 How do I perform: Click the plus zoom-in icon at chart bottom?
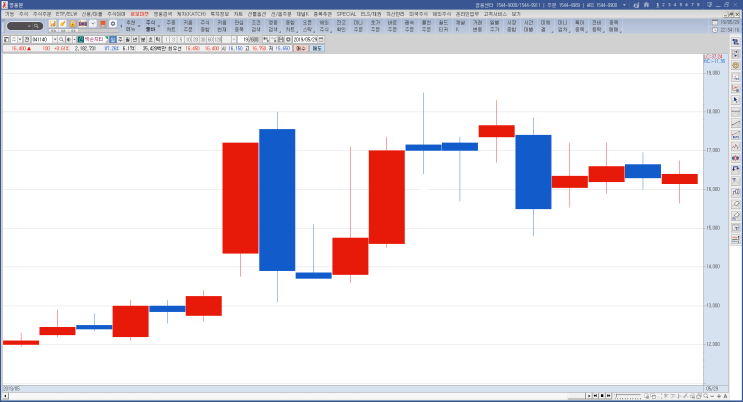tap(719, 396)
